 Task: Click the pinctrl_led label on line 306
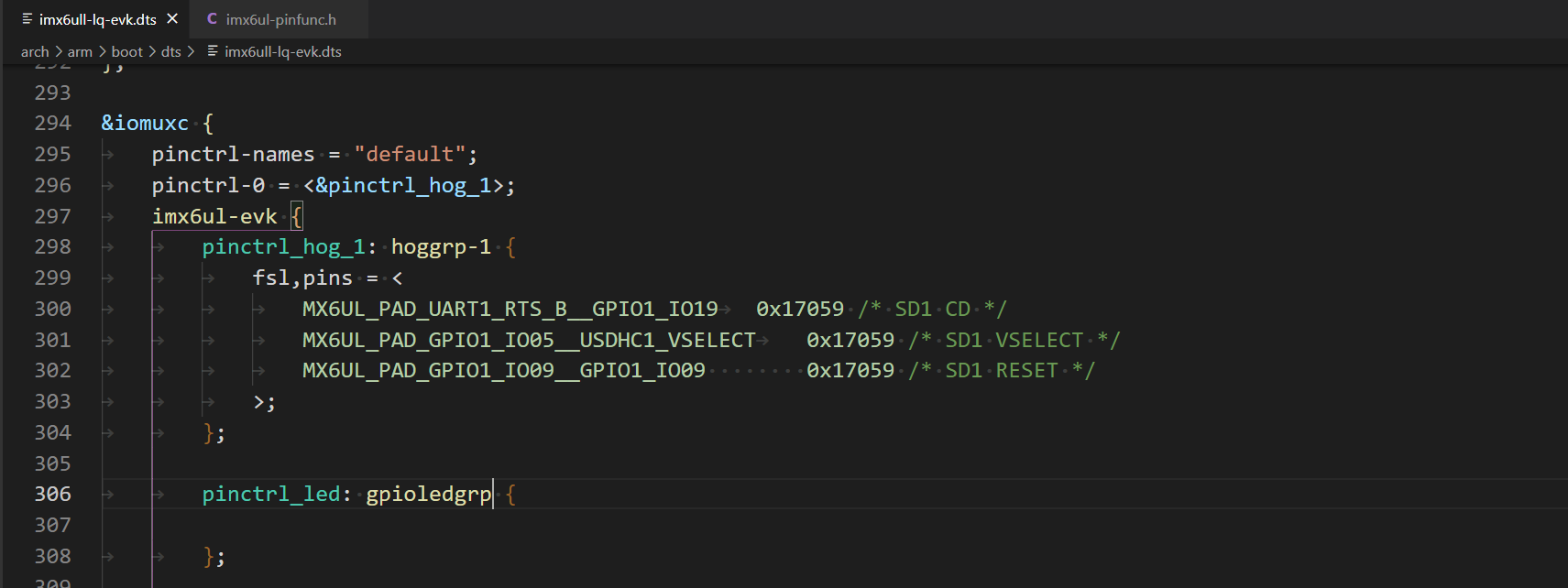[270, 494]
